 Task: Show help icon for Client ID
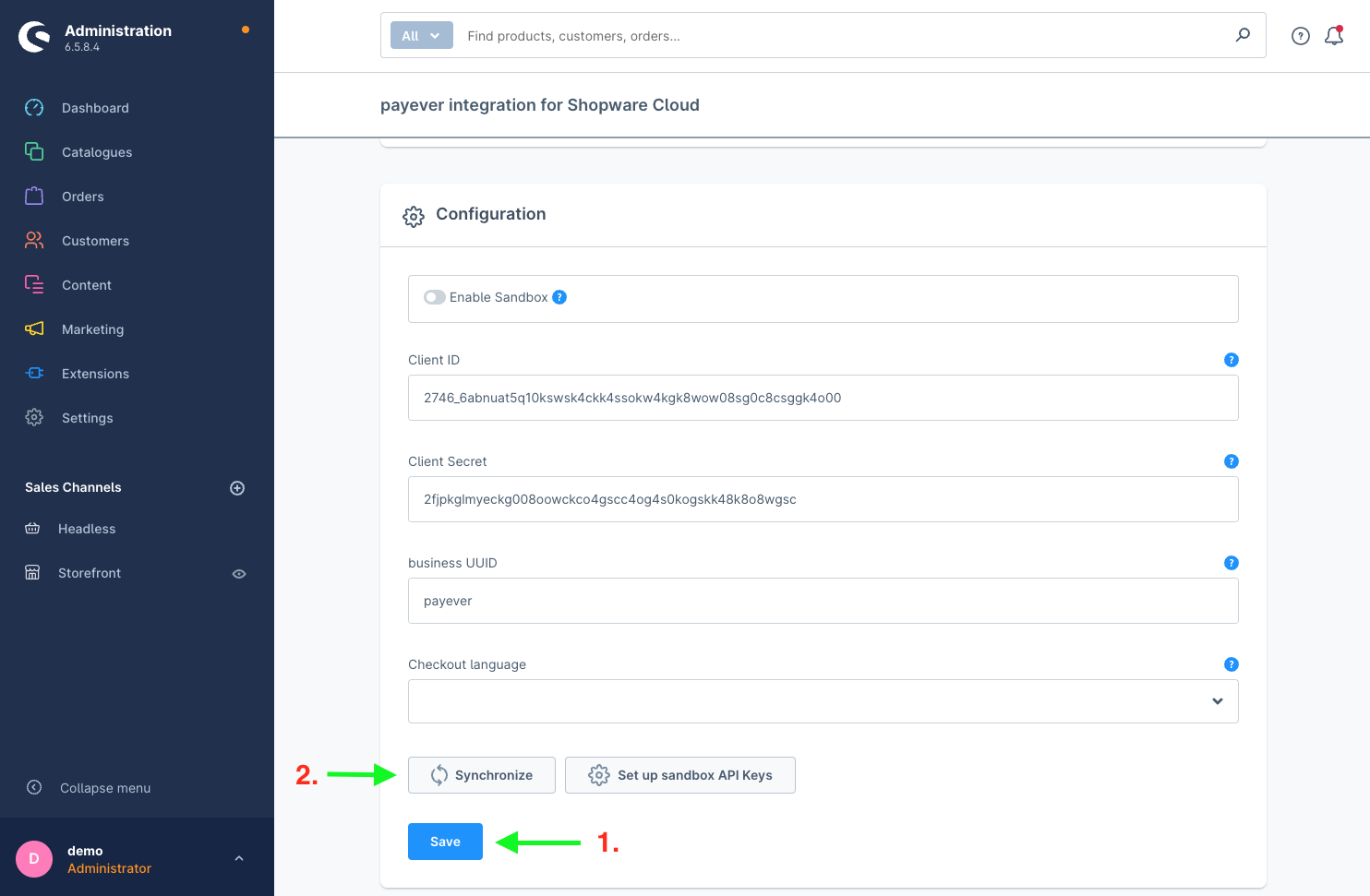pyautogui.click(x=1232, y=360)
